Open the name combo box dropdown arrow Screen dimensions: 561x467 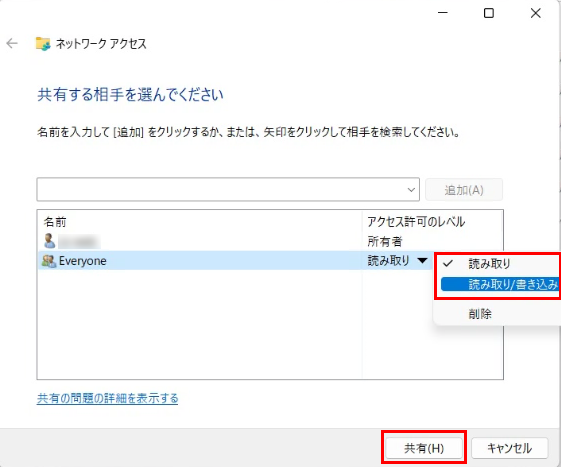tap(411, 190)
